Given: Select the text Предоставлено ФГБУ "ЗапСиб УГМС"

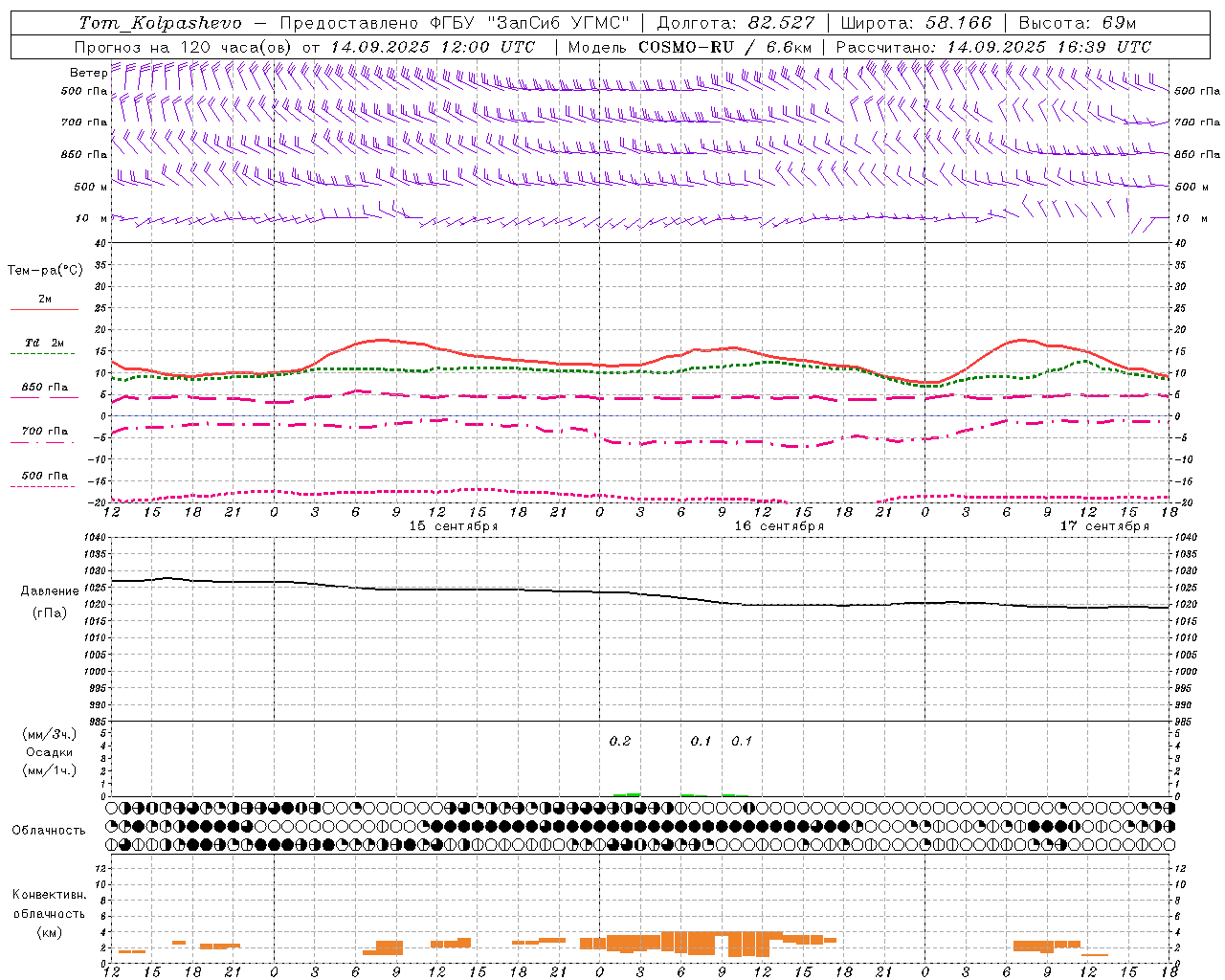Looking at the screenshot, I should (455, 23).
